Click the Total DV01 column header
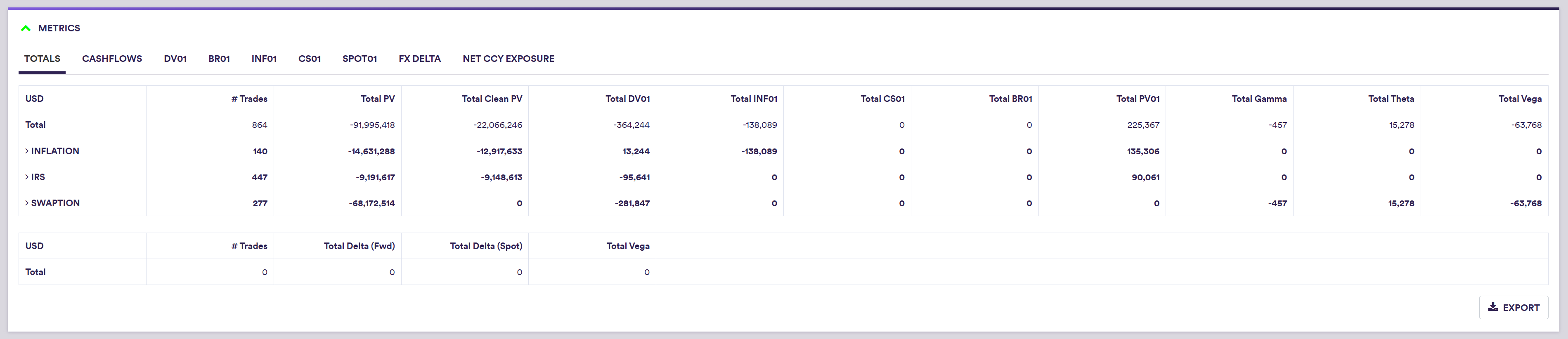1568x339 pixels. (627, 99)
